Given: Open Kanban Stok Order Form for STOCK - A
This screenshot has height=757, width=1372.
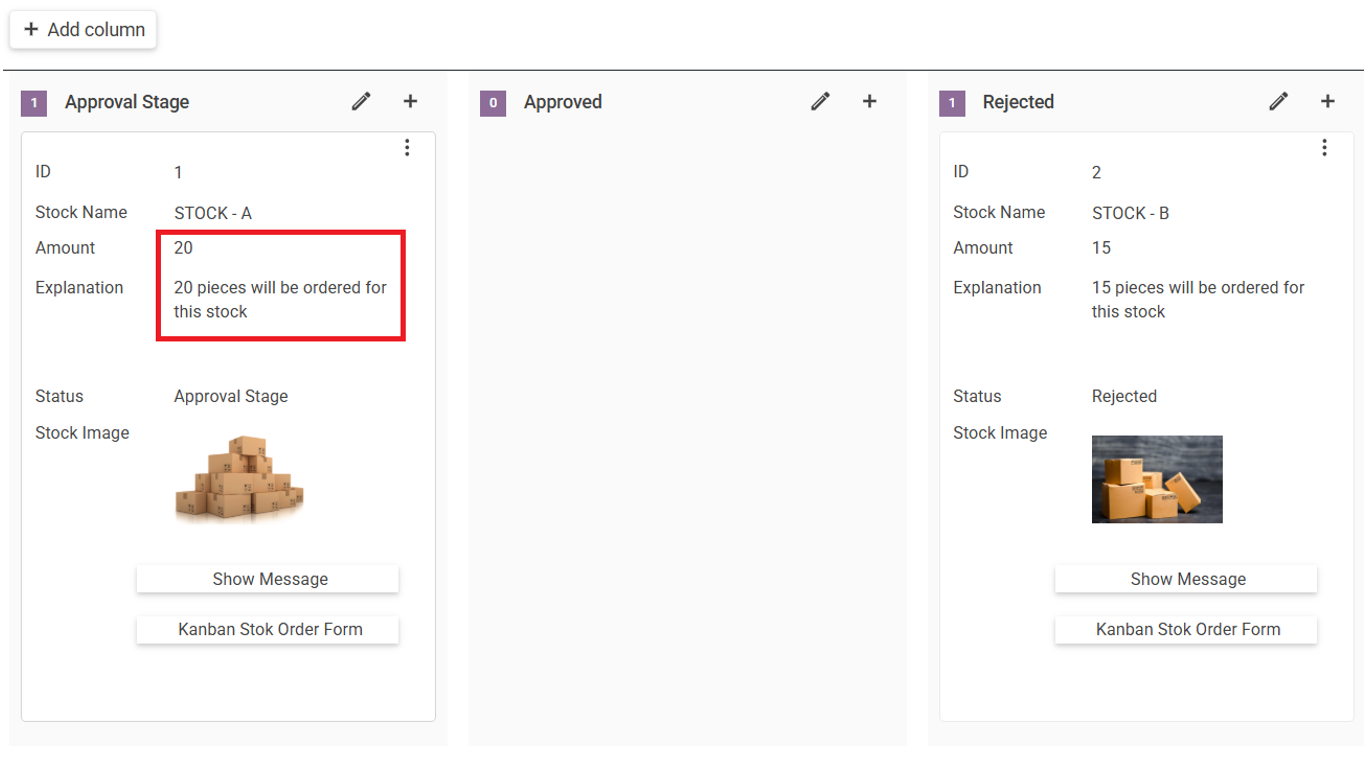Looking at the screenshot, I should 268,629.
